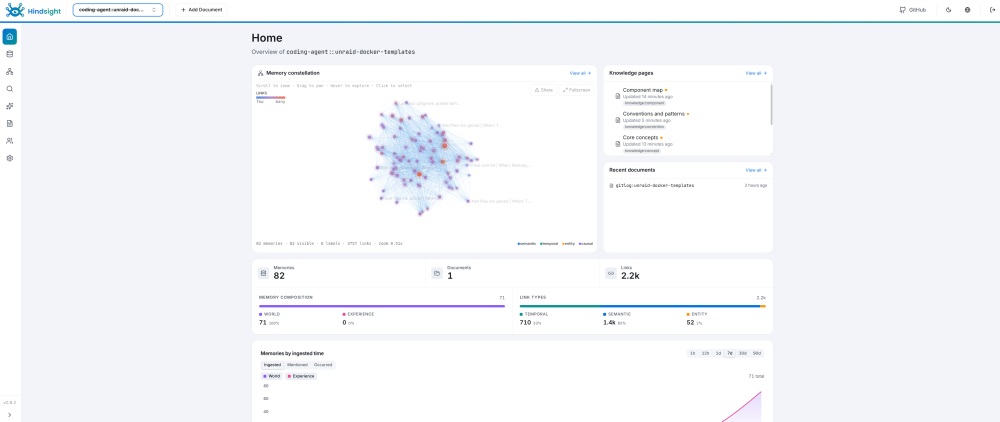The width and height of the screenshot is (1000, 422).
Task: Open the search magnifier sidebar icon
Action: (x=10, y=89)
